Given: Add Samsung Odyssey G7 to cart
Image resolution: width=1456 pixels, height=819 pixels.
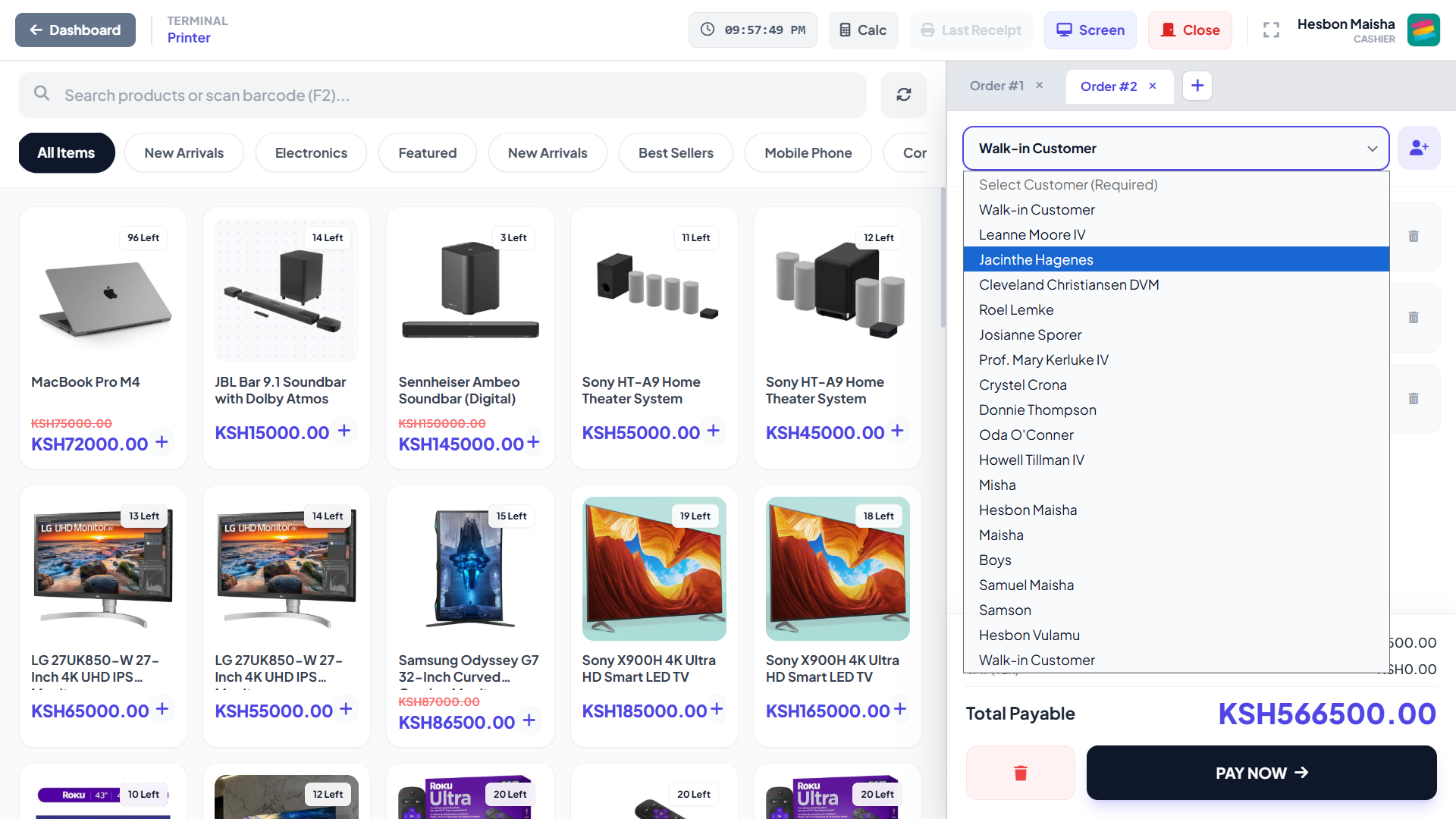Looking at the screenshot, I should (x=529, y=720).
